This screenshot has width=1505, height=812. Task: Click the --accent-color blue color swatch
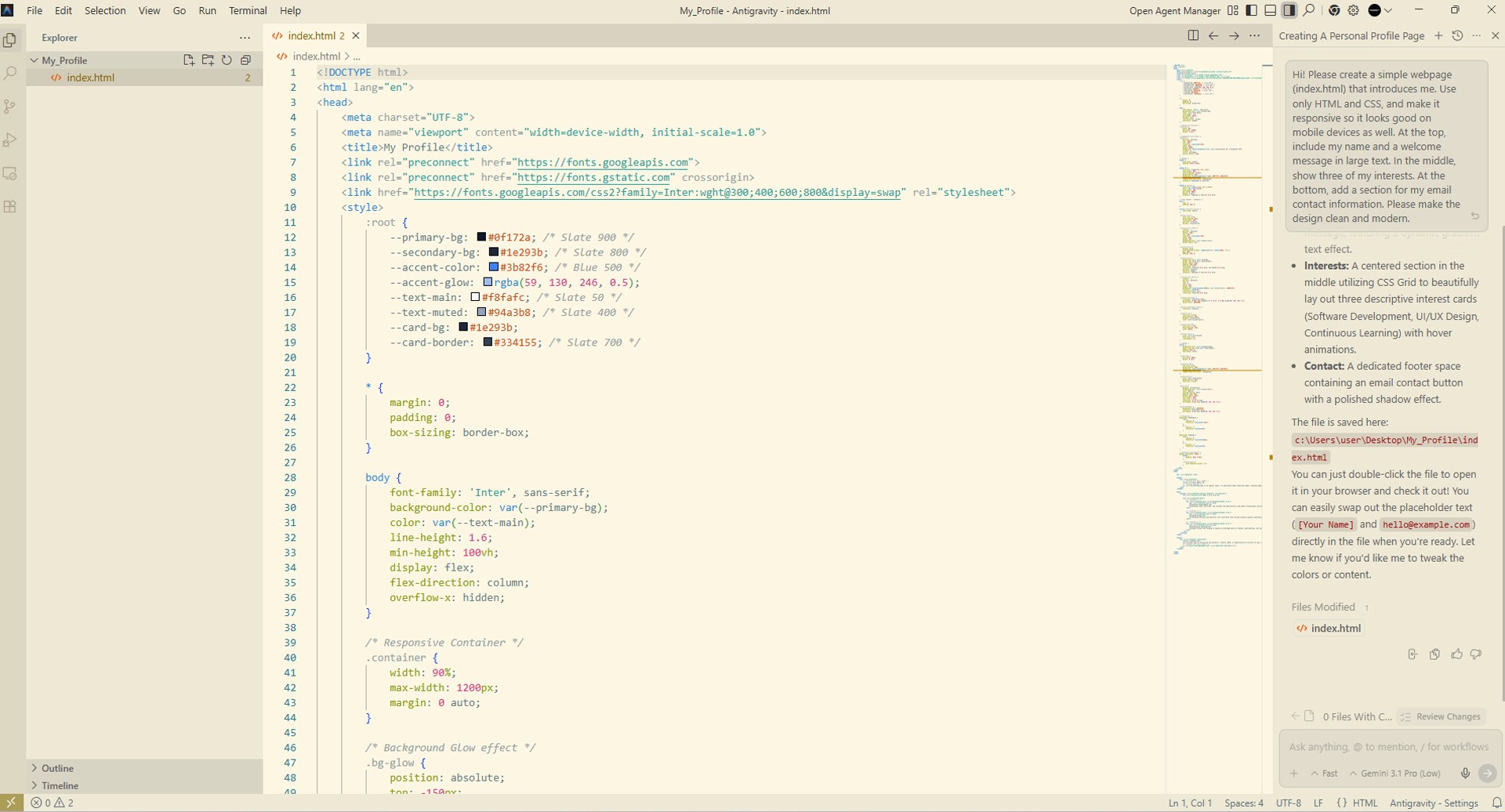[x=494, y=268]
